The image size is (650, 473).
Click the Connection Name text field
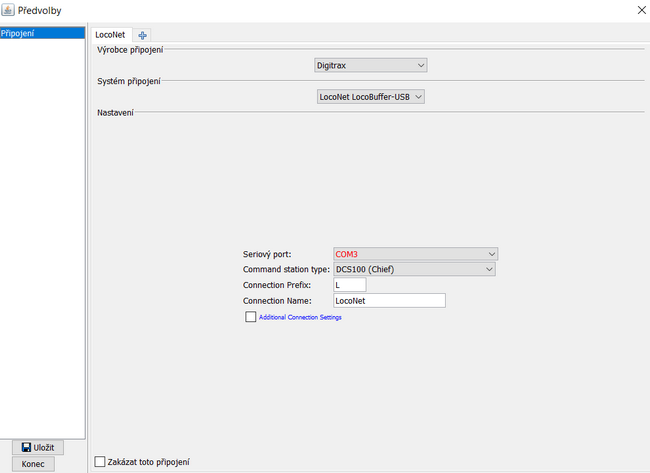point(388,300)
